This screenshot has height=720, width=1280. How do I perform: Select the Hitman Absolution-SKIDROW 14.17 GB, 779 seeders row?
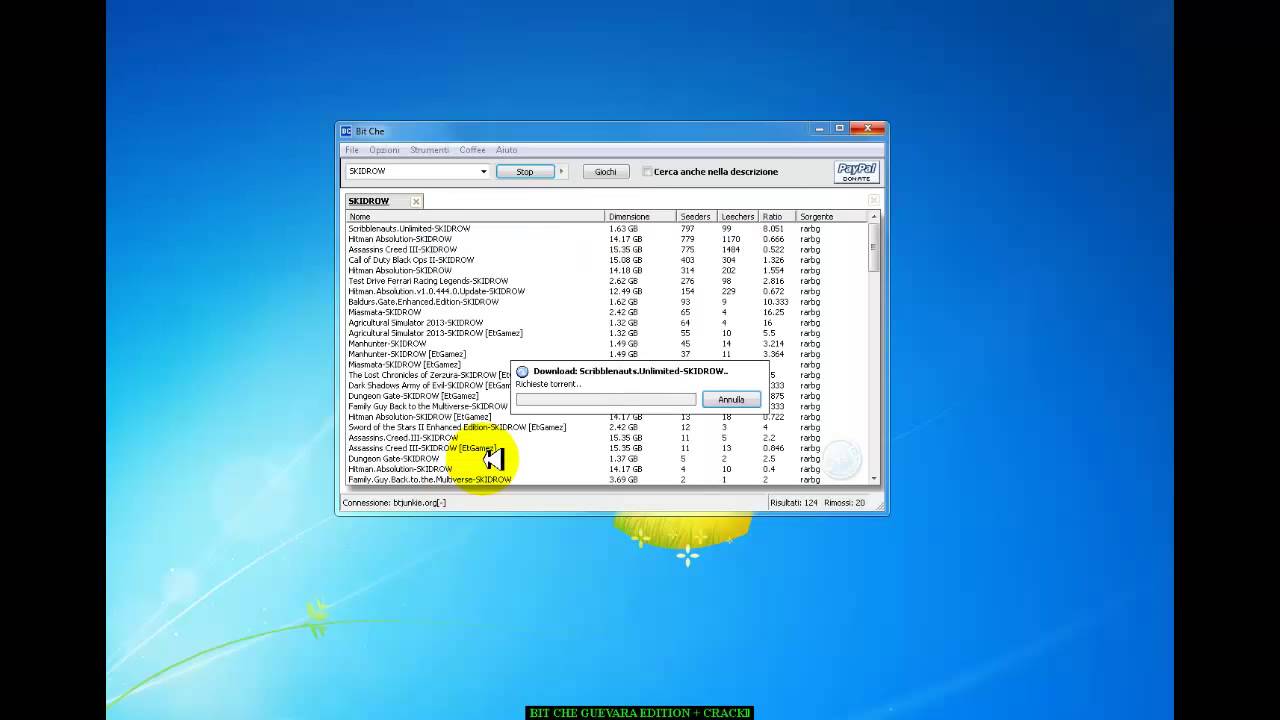[607, 239]
